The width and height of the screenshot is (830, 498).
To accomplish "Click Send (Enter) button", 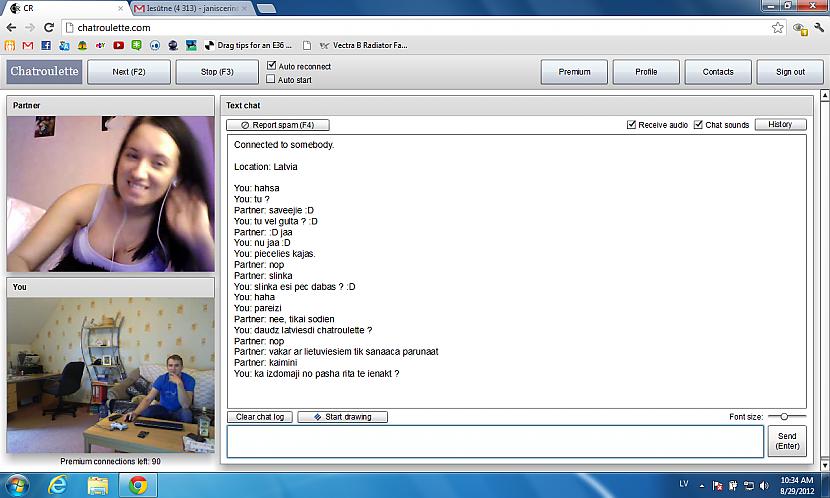I will [787, 441].
